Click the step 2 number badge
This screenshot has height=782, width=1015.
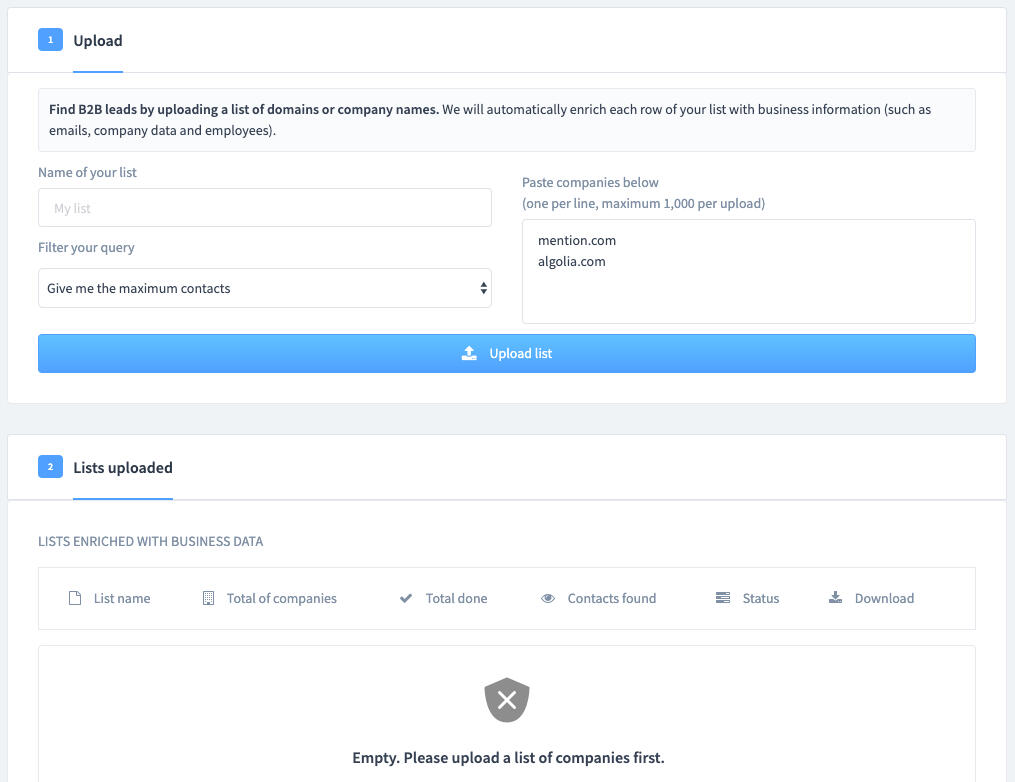(x=50, y=467)
